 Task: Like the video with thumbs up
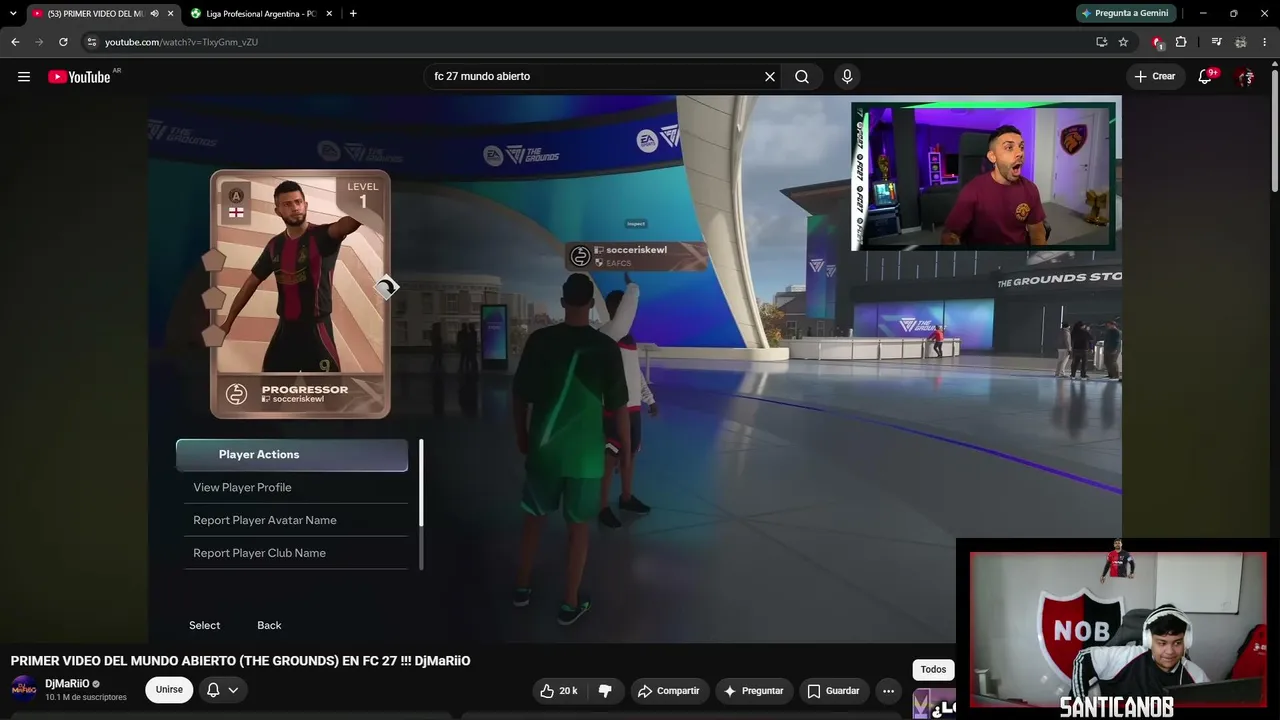[x=558, y=691]
